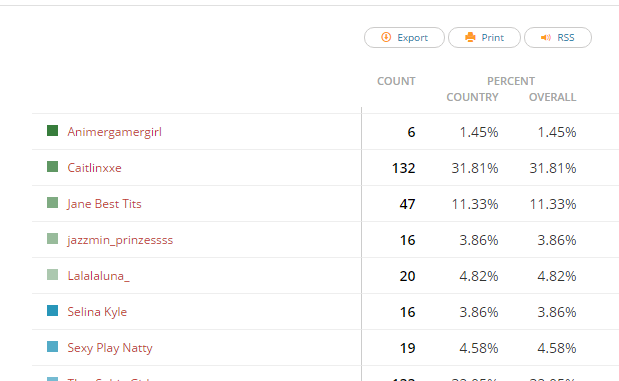This screenshot has width=619, height=381.
Task: Open the Selina Kyle link
Action: pyautogui.click(x=97, y=312)
